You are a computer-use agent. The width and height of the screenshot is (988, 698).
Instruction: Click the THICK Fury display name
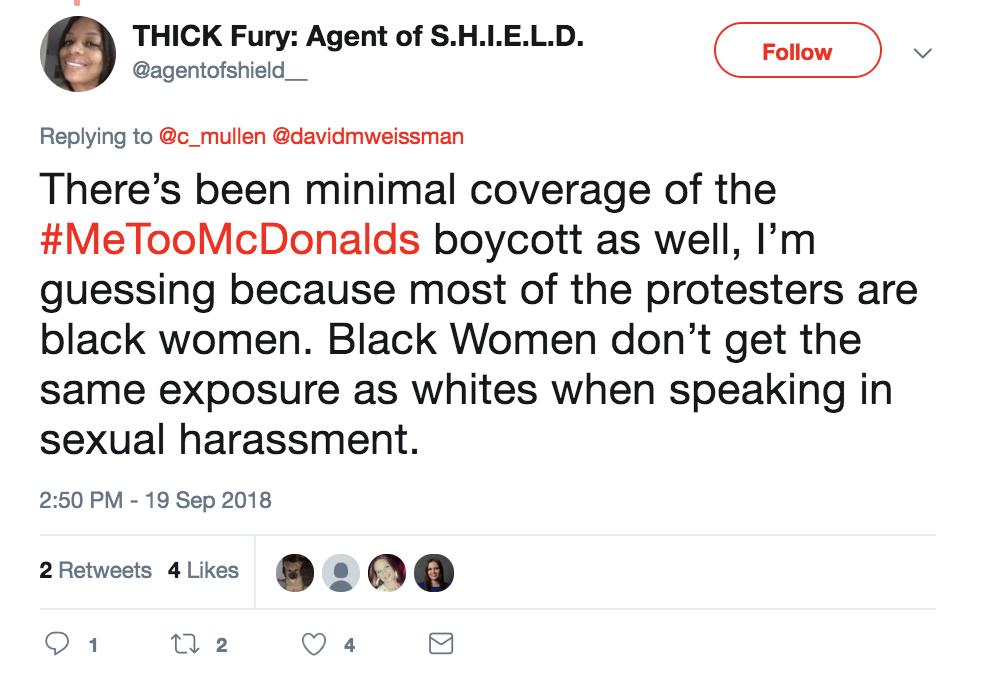(357, 37)
